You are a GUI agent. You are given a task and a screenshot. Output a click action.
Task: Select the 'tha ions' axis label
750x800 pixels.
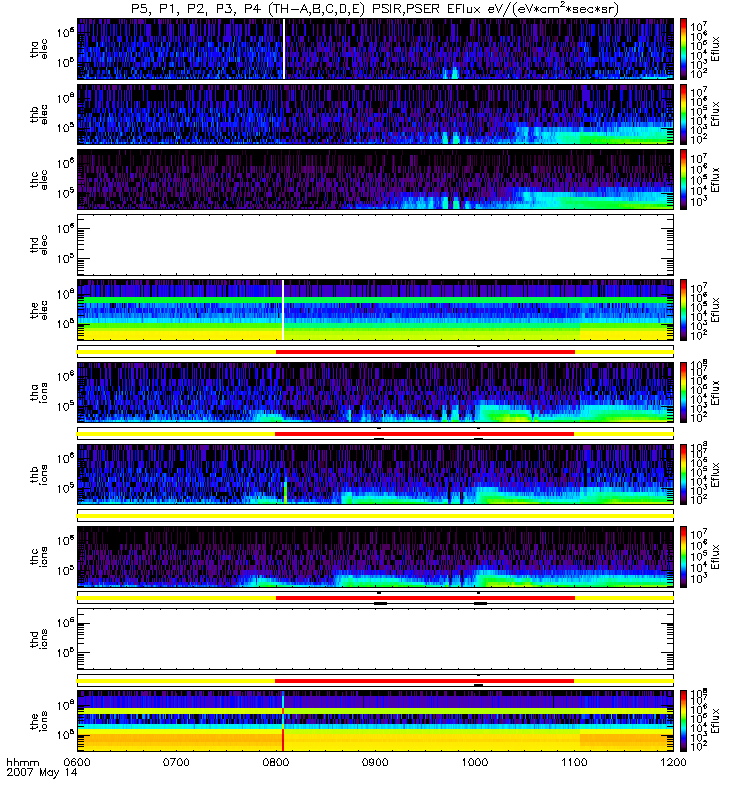[38, 392]
